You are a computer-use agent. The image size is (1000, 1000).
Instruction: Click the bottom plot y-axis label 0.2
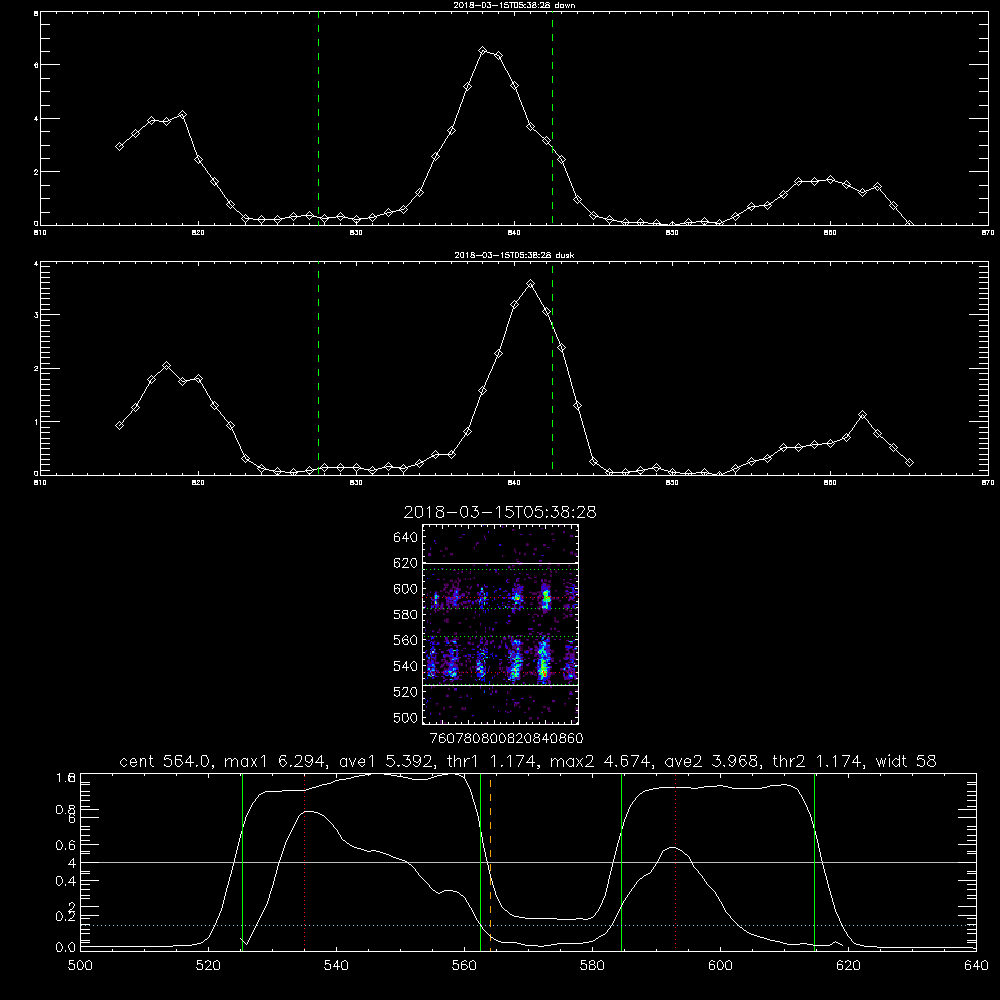65,916
